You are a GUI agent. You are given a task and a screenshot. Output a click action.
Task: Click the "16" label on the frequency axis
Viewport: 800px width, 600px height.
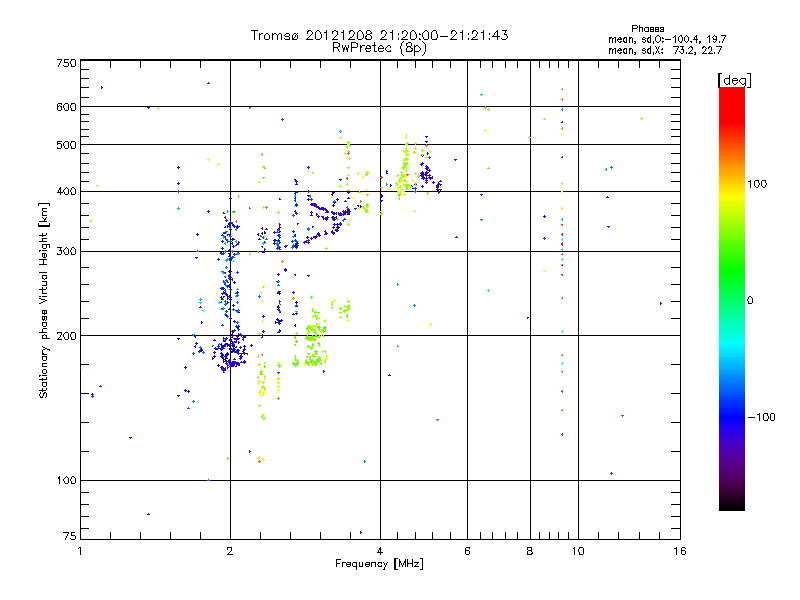click(680, 551)
